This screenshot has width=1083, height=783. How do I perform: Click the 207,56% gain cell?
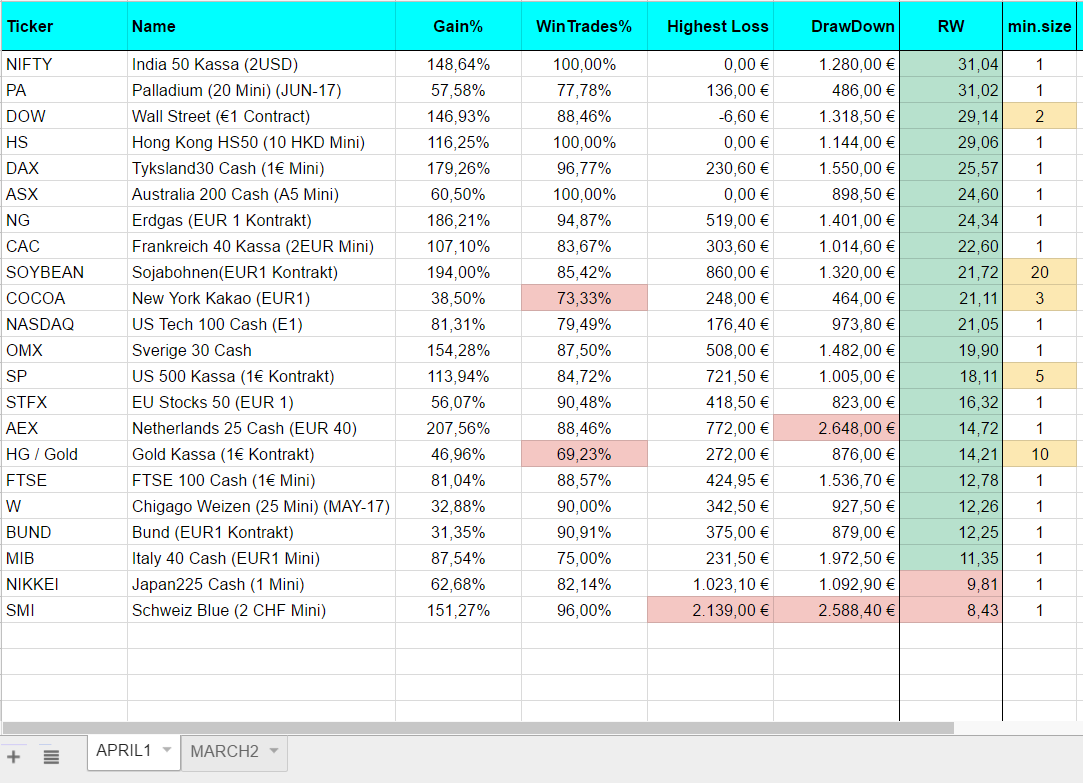(458, 428)
